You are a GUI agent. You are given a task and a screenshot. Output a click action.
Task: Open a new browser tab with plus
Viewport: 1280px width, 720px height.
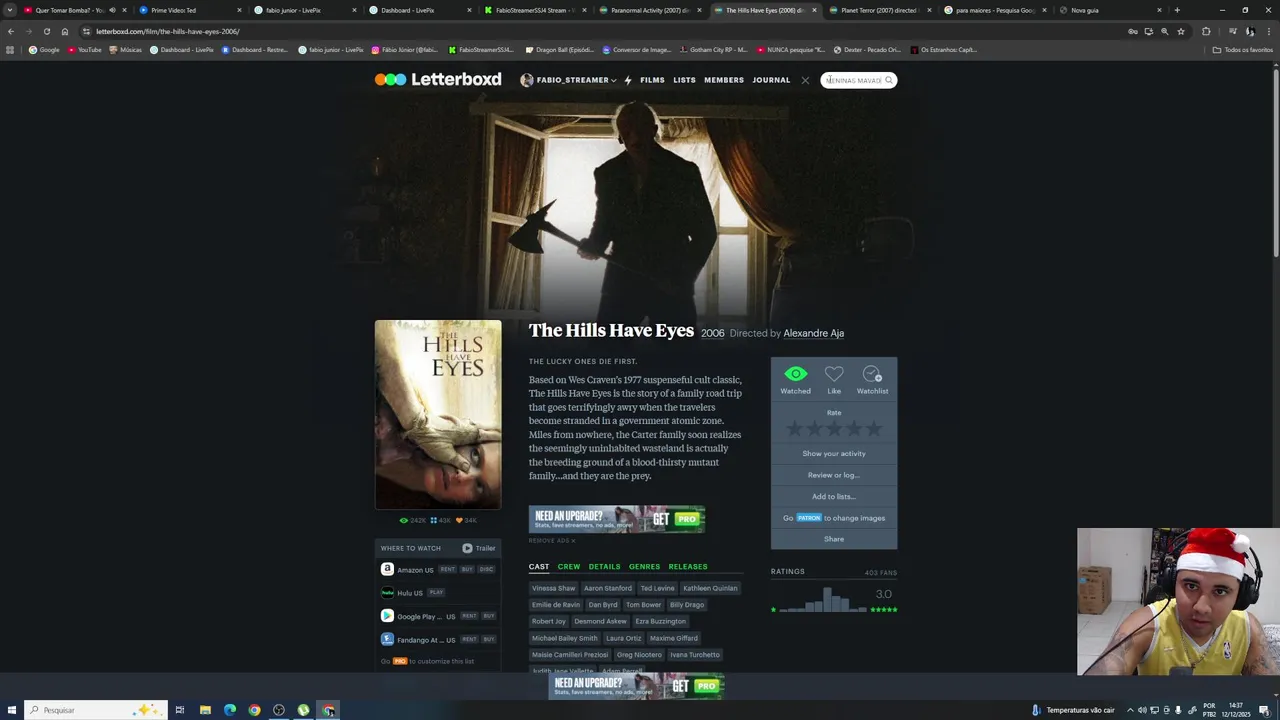1177,10
